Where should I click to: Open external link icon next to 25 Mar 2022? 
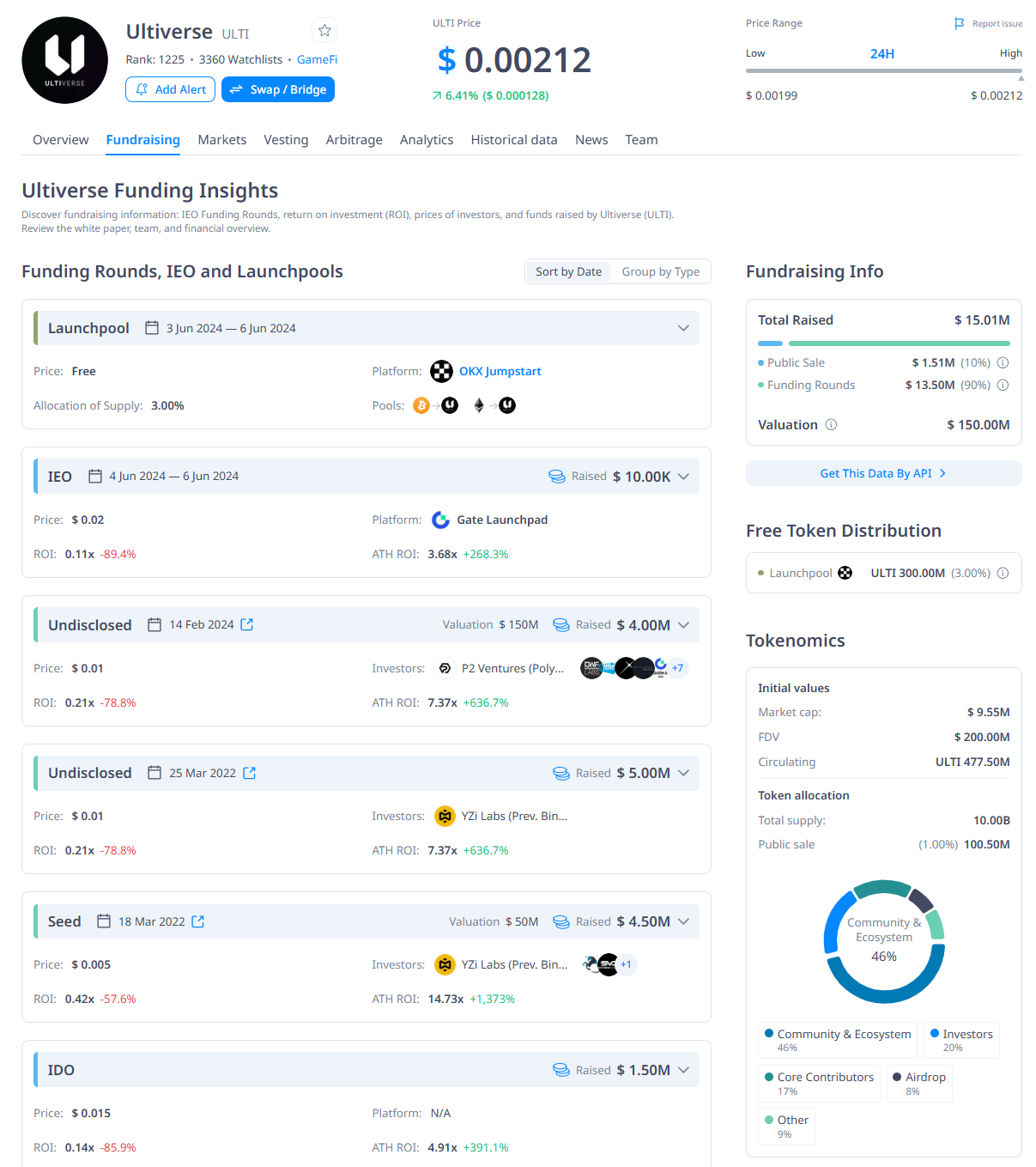pyautogui.click(x=250, y=773)
